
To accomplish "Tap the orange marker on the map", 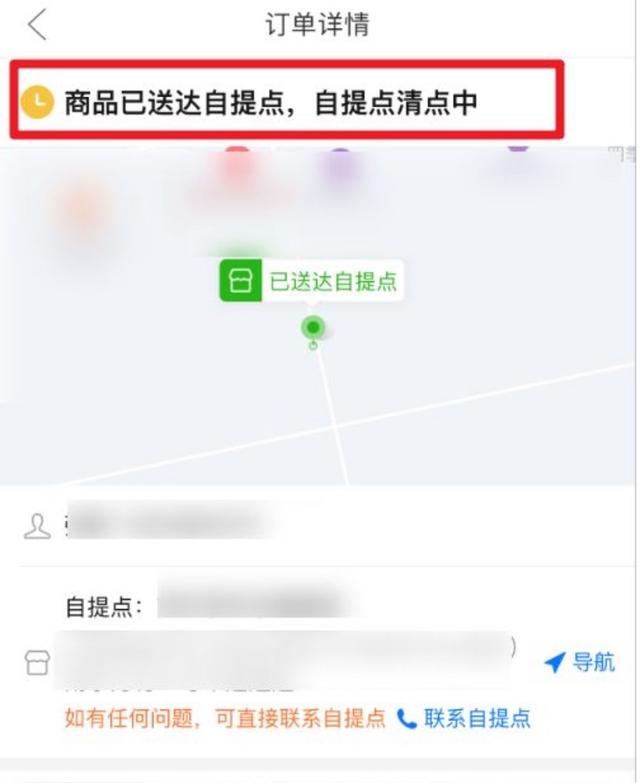I will 82,212.
